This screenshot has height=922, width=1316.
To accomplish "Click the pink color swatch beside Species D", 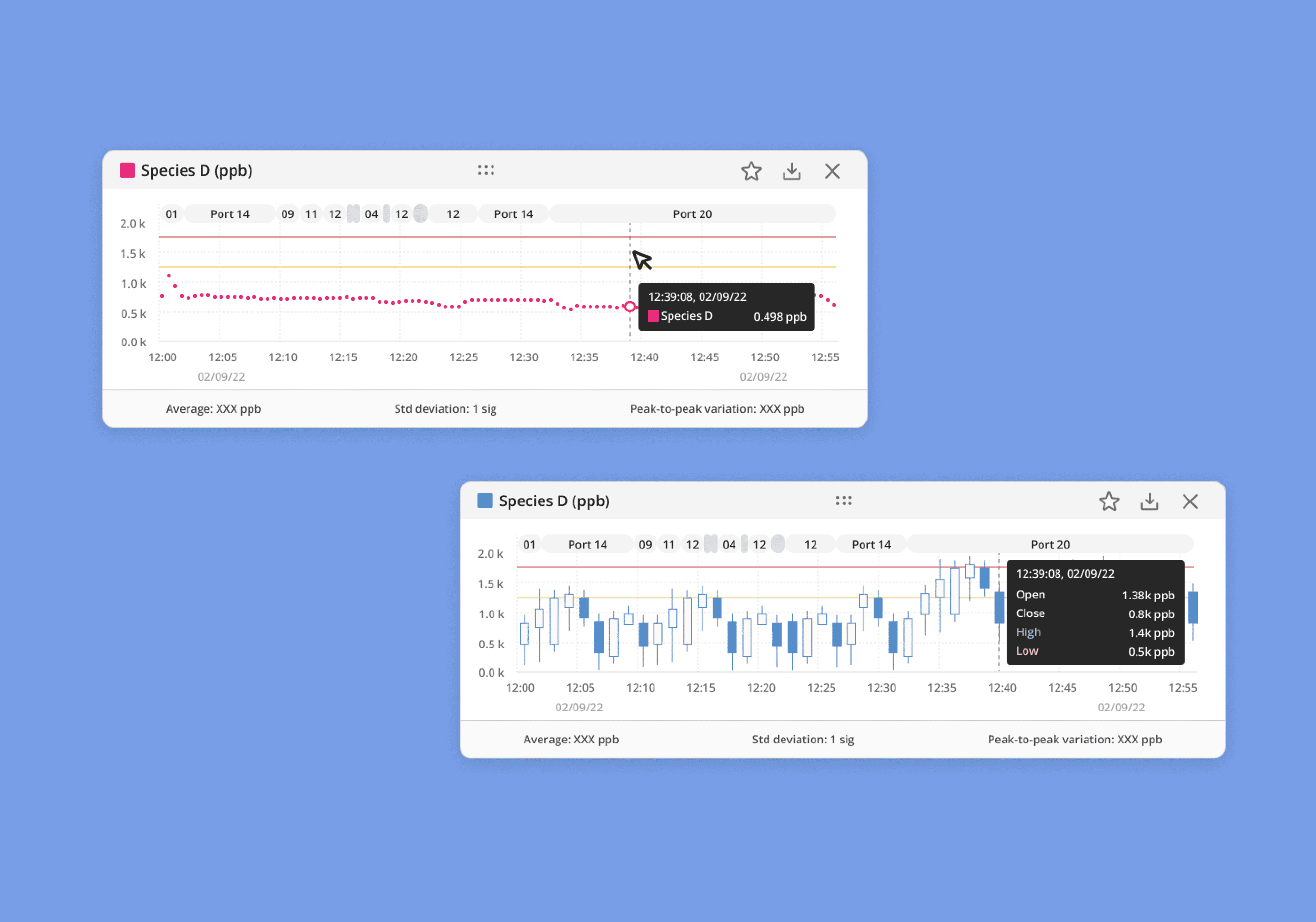I will [127, 170].
